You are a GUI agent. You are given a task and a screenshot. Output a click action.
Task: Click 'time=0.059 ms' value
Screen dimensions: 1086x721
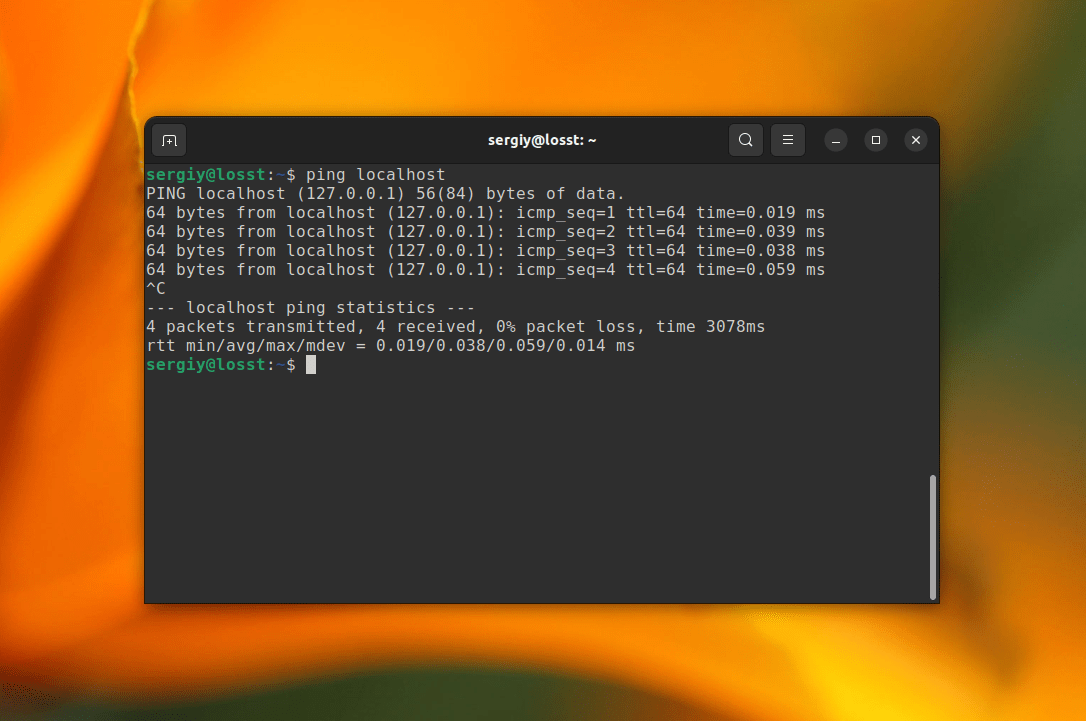pos(760,269)
